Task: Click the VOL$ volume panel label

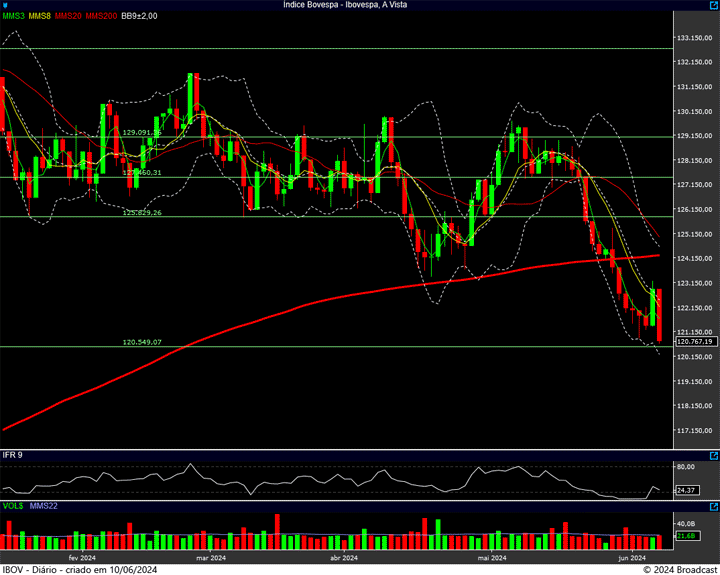Action: (13, 506)
